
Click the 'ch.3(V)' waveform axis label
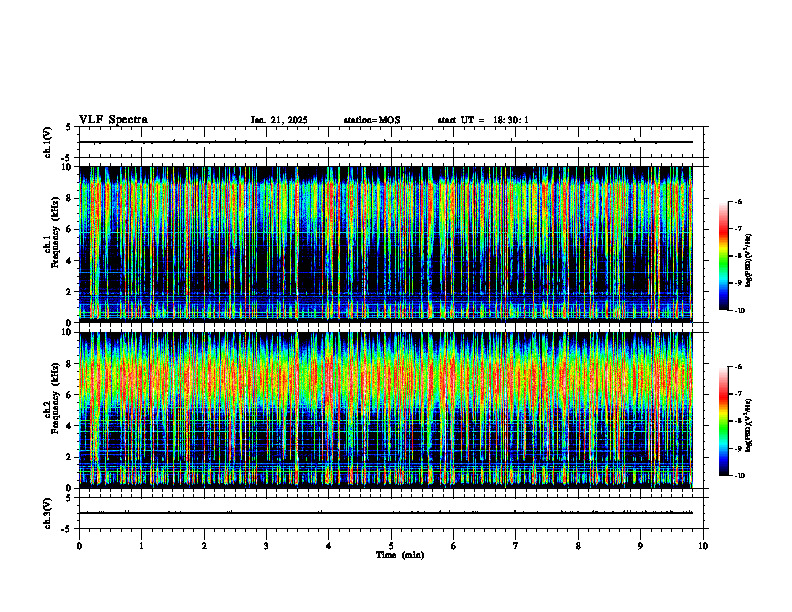coord(48,513)
